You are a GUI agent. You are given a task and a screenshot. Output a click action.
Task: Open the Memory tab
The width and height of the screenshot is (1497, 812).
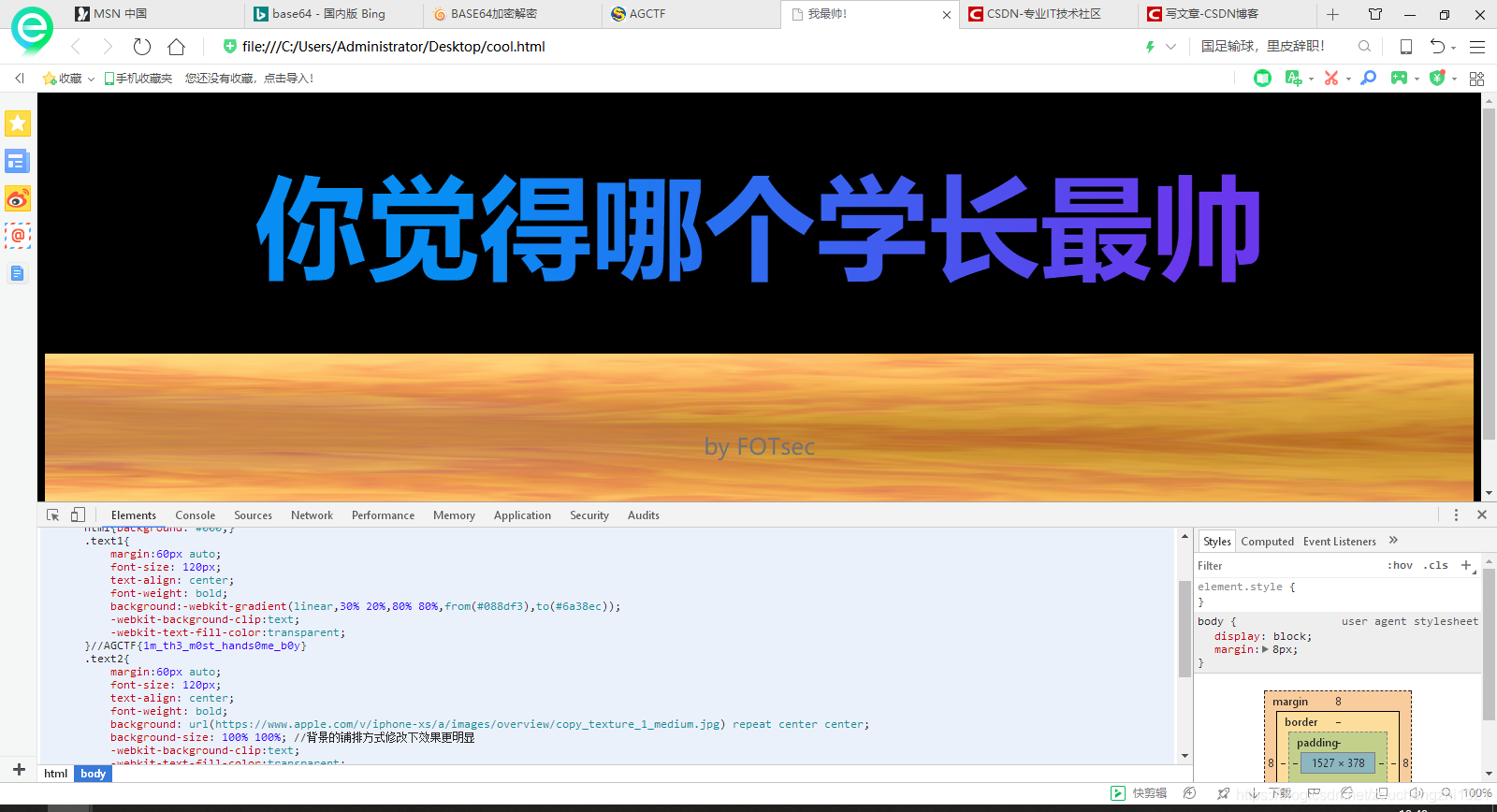coord(454,515)
